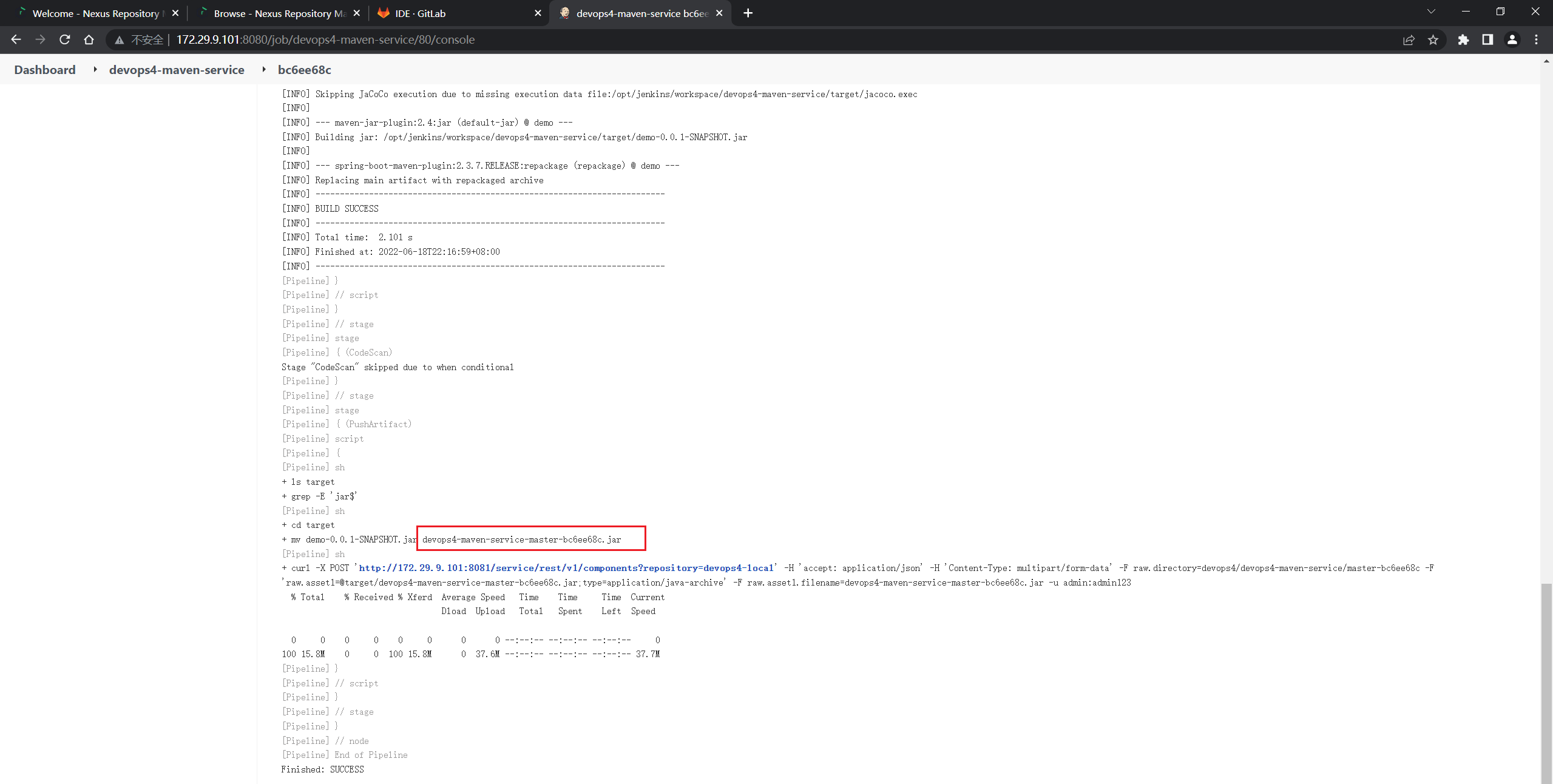
Task: Click the 'Building jar:' log line
Action: tap(515, 137)
